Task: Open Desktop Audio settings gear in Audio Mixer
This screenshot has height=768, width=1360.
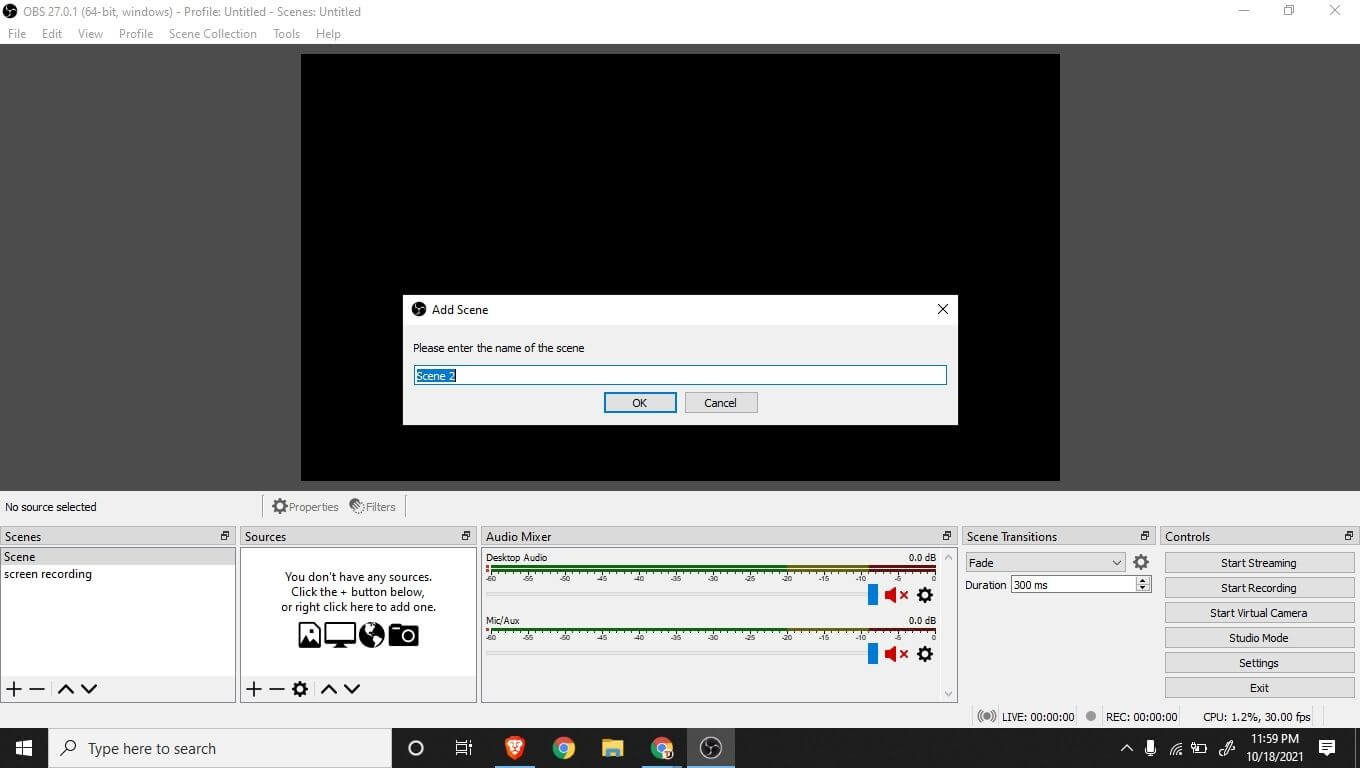Action: point(925,595)
